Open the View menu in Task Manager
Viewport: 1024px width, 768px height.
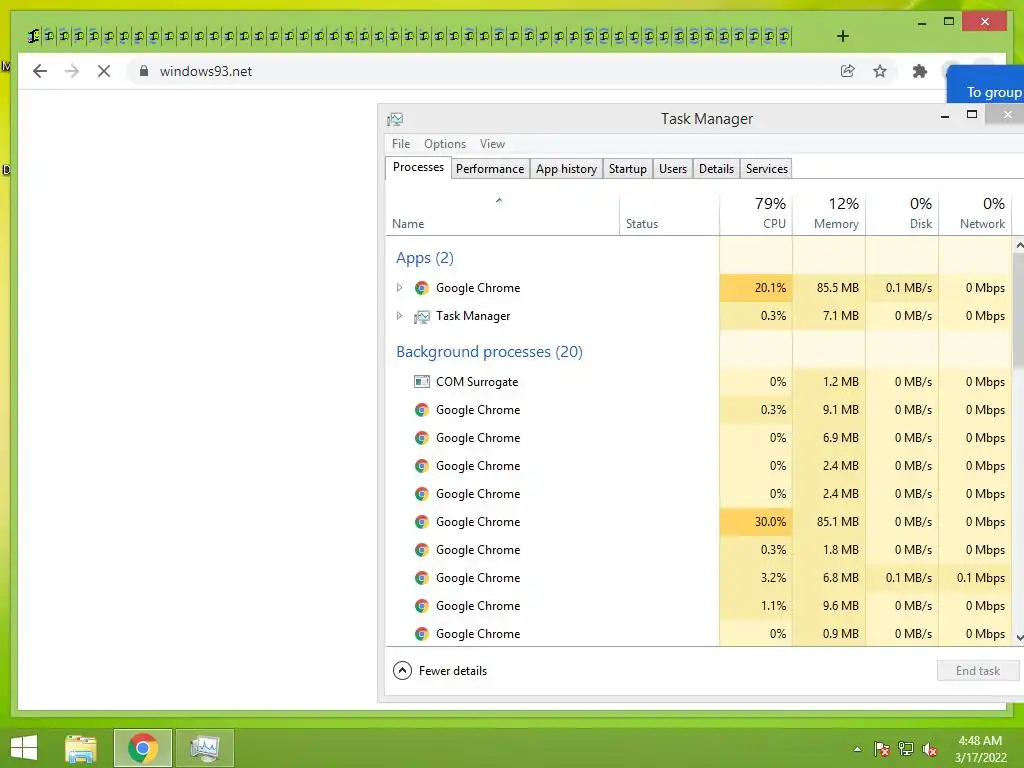(492, 144)
